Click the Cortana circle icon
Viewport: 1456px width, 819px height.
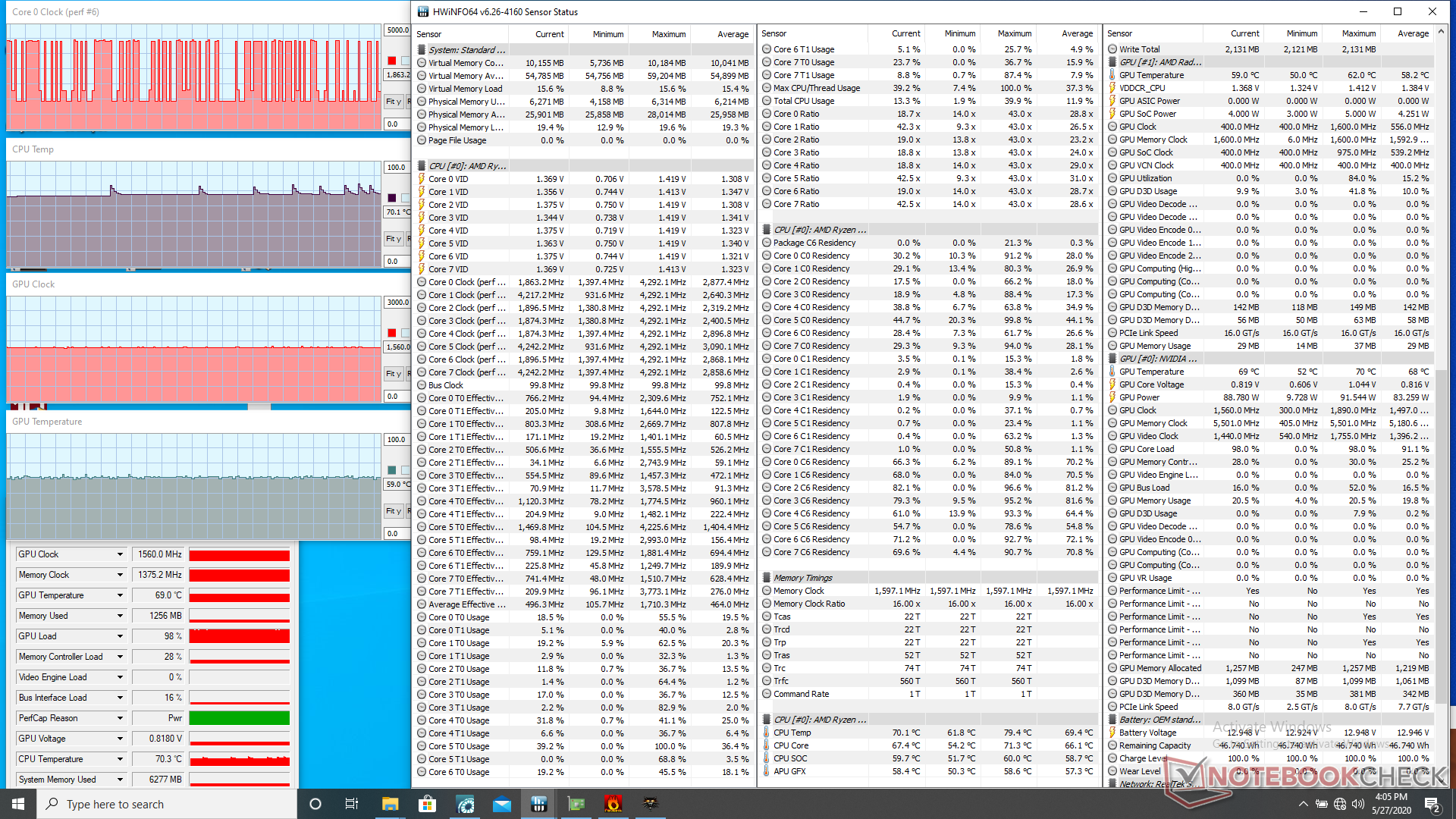coord(315,804)
